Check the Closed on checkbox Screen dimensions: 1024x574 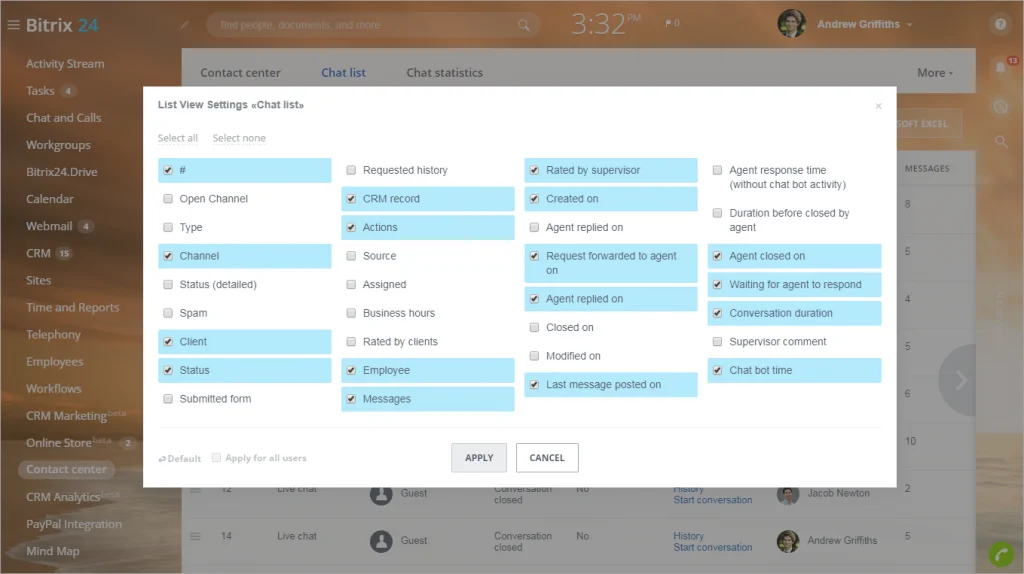click(x=534, y=327)
